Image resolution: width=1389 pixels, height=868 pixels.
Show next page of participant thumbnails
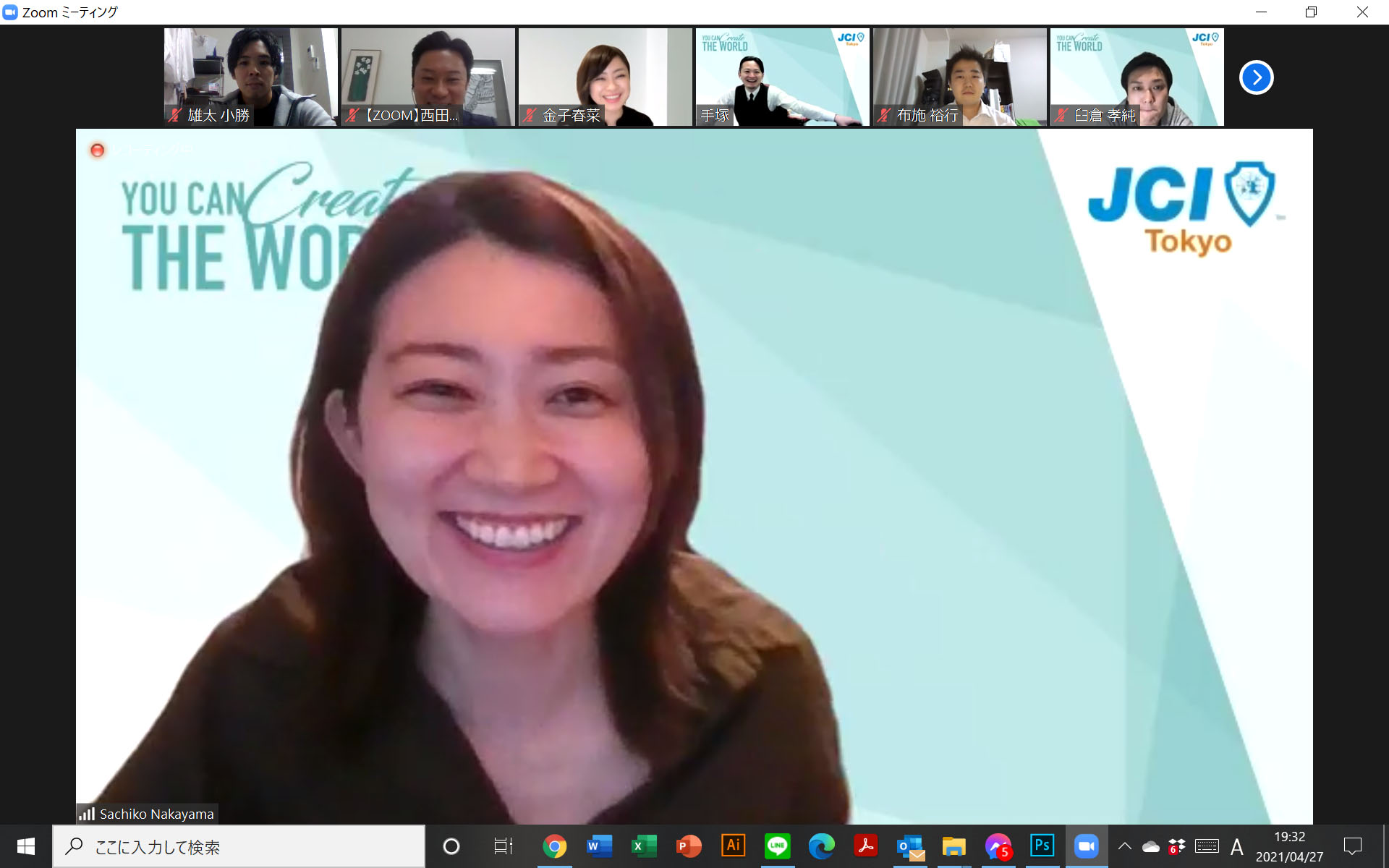pyautogui.click(x=1257, y=77)
